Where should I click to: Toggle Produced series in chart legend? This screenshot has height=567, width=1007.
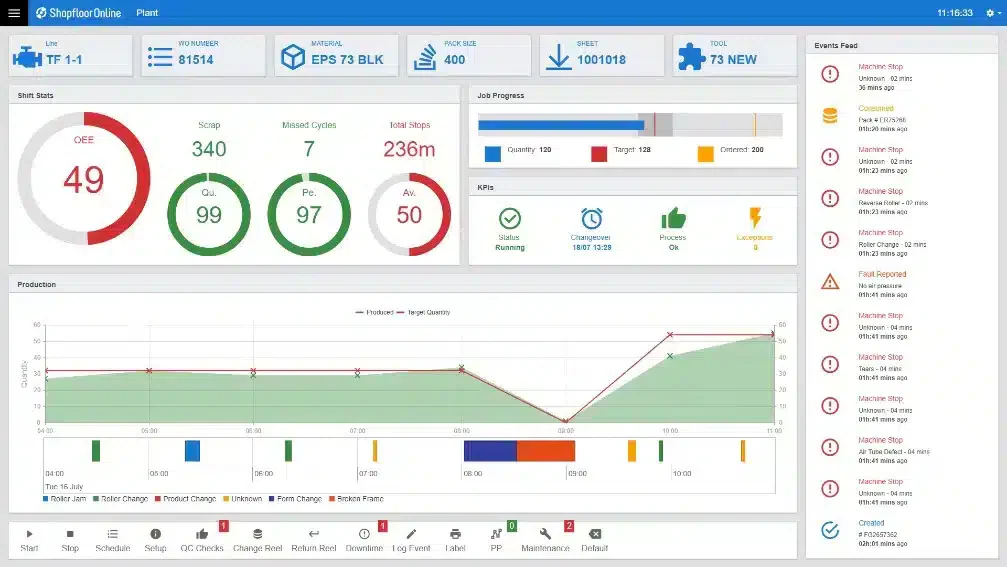point(374,312)
